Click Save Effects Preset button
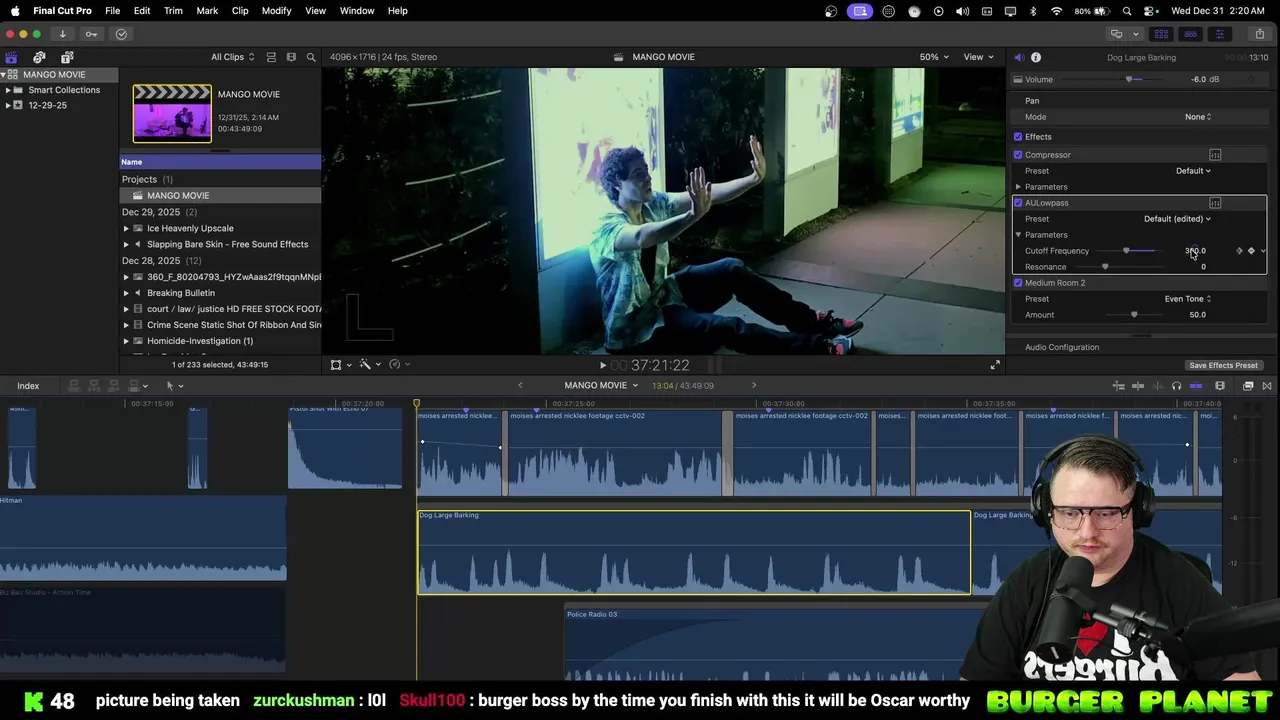 (x=1223, y=365)
